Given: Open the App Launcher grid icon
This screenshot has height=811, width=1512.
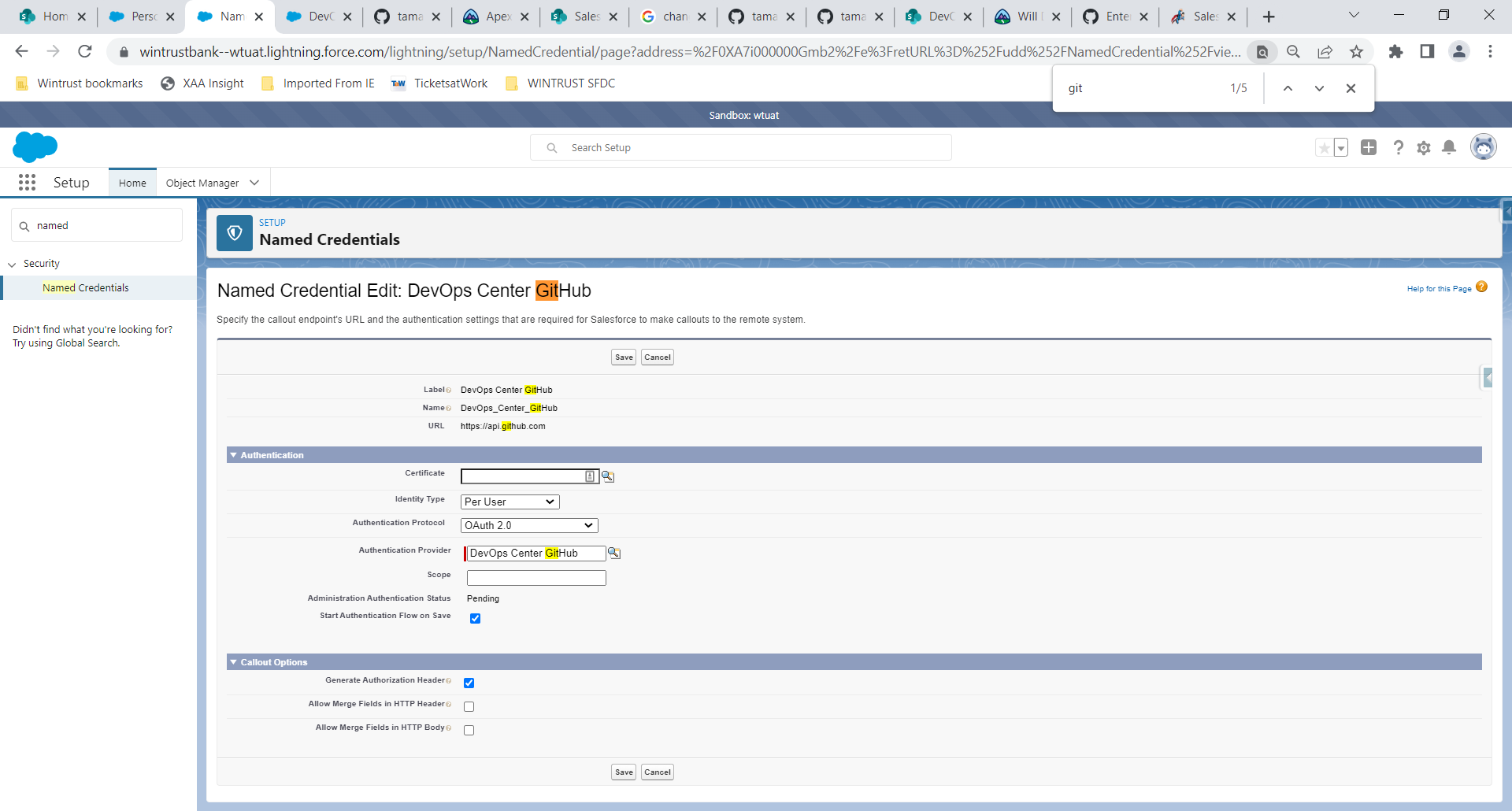Looking at the screenshot, I should click(27, 182).
